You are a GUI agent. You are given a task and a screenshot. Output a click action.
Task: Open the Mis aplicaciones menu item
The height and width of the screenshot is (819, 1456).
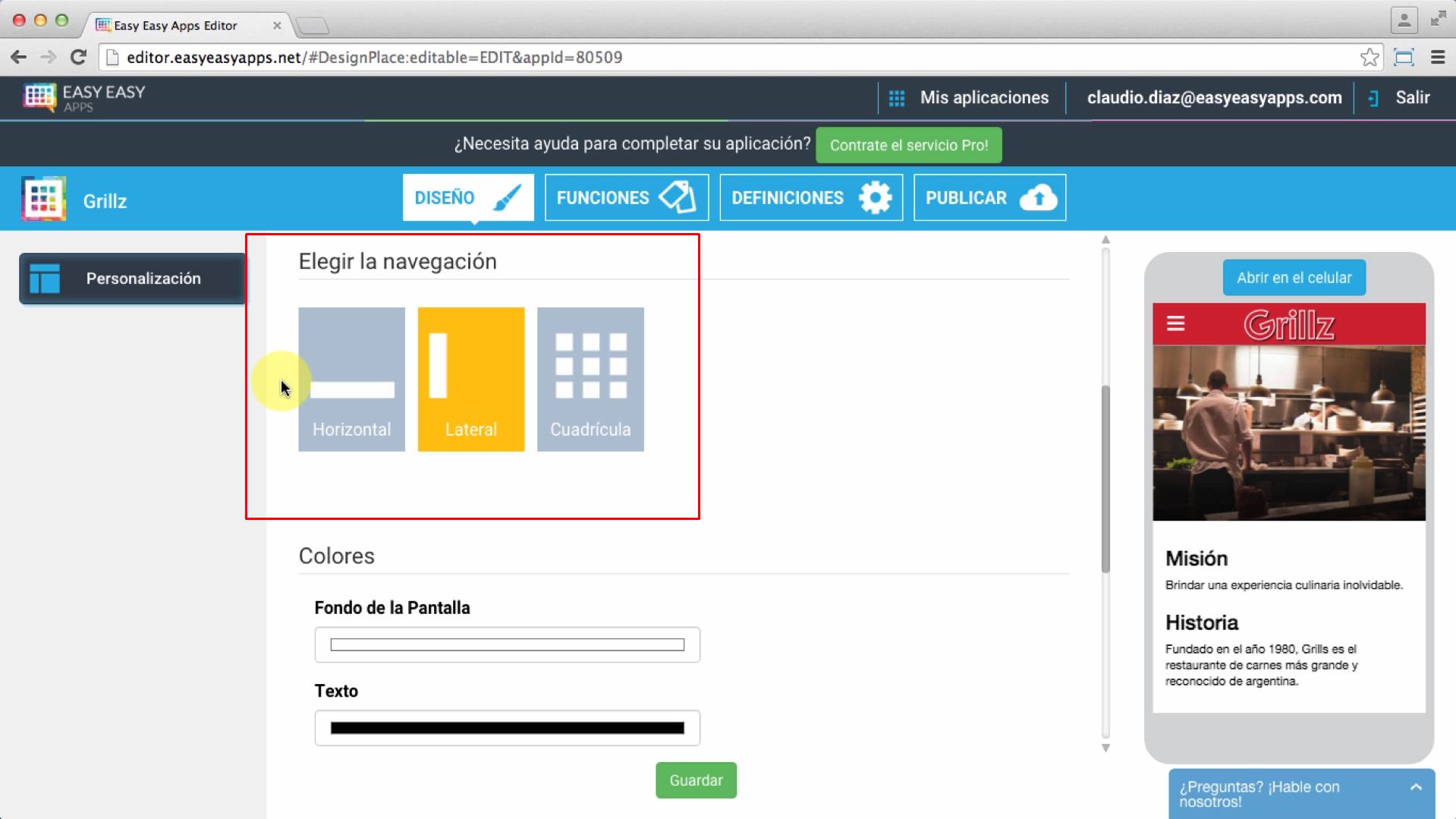984,97
